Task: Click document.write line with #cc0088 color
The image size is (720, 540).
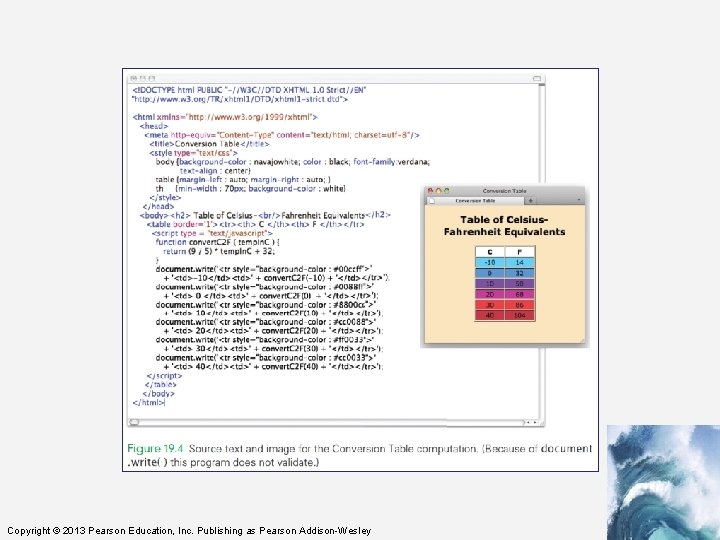Action: 266,322
